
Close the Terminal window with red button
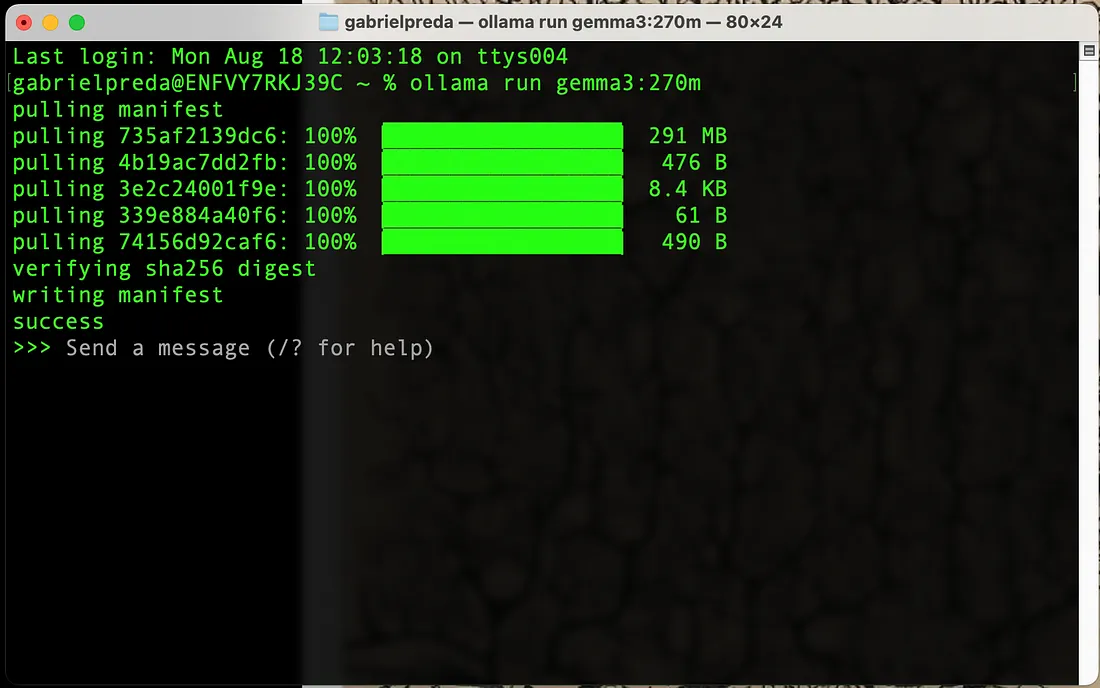point(24,22)
